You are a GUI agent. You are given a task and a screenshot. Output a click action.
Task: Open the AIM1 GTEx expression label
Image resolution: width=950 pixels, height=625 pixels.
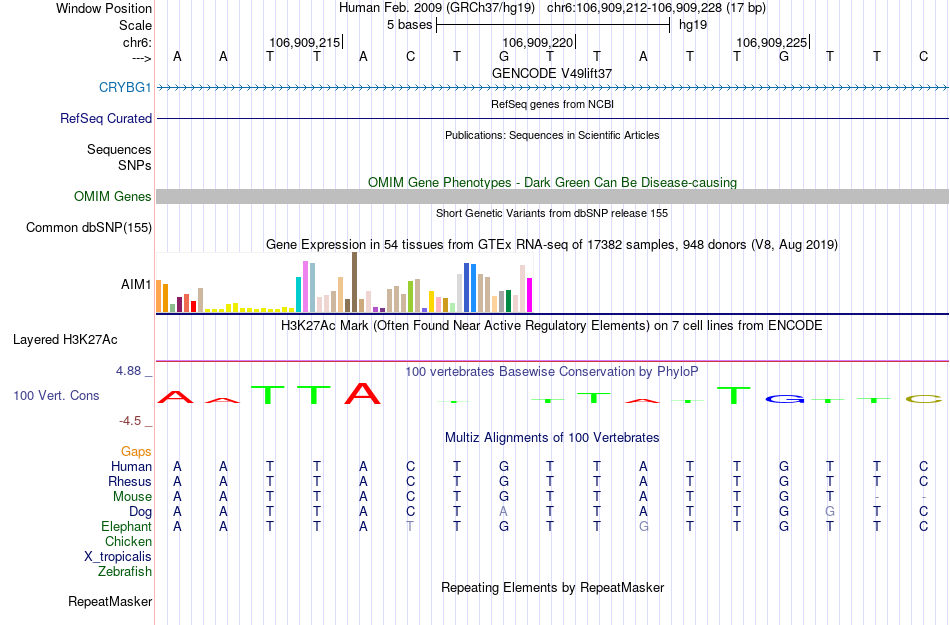[x=136, y=284]
